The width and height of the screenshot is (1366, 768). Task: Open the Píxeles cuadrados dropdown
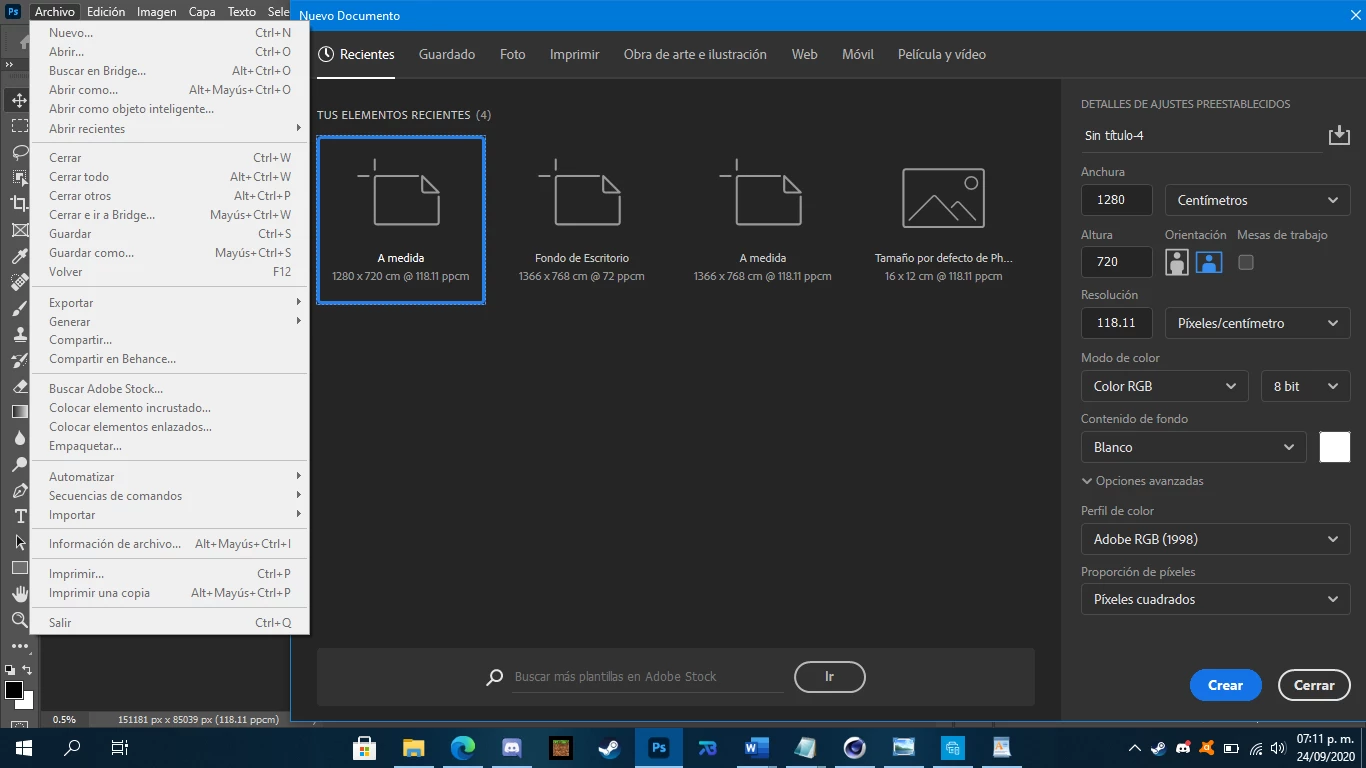[1215, 599]
